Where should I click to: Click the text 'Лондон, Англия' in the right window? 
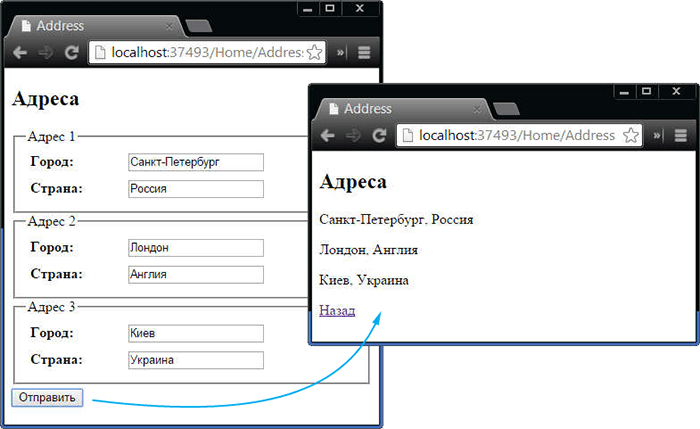[x=368, y=250]
